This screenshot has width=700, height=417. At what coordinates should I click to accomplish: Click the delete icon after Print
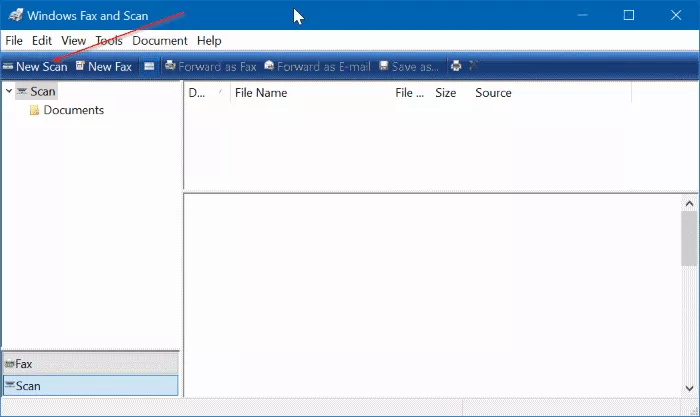473,66
